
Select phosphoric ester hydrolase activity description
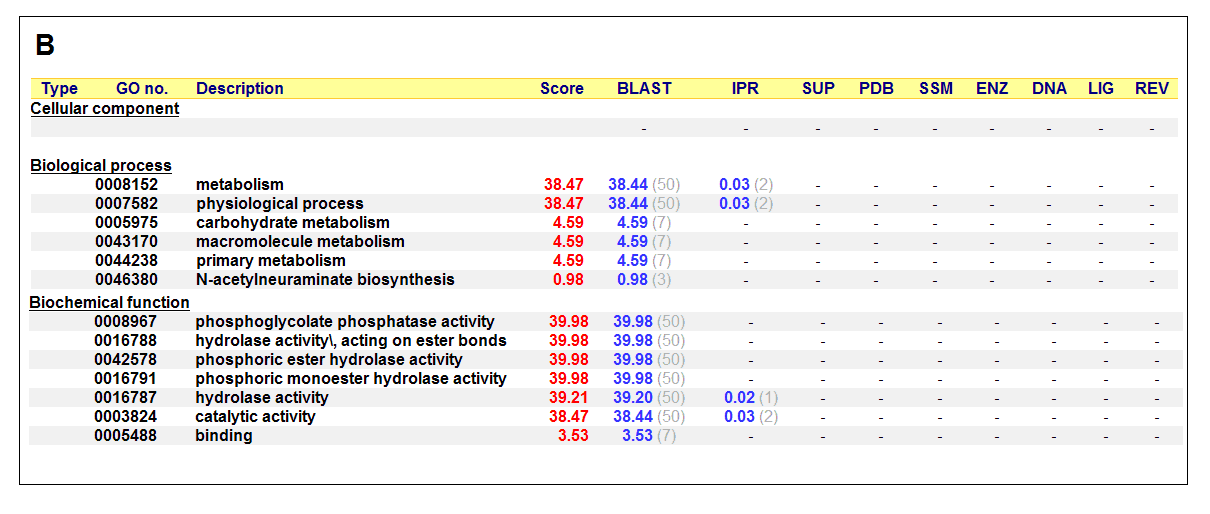click(329, 359)
